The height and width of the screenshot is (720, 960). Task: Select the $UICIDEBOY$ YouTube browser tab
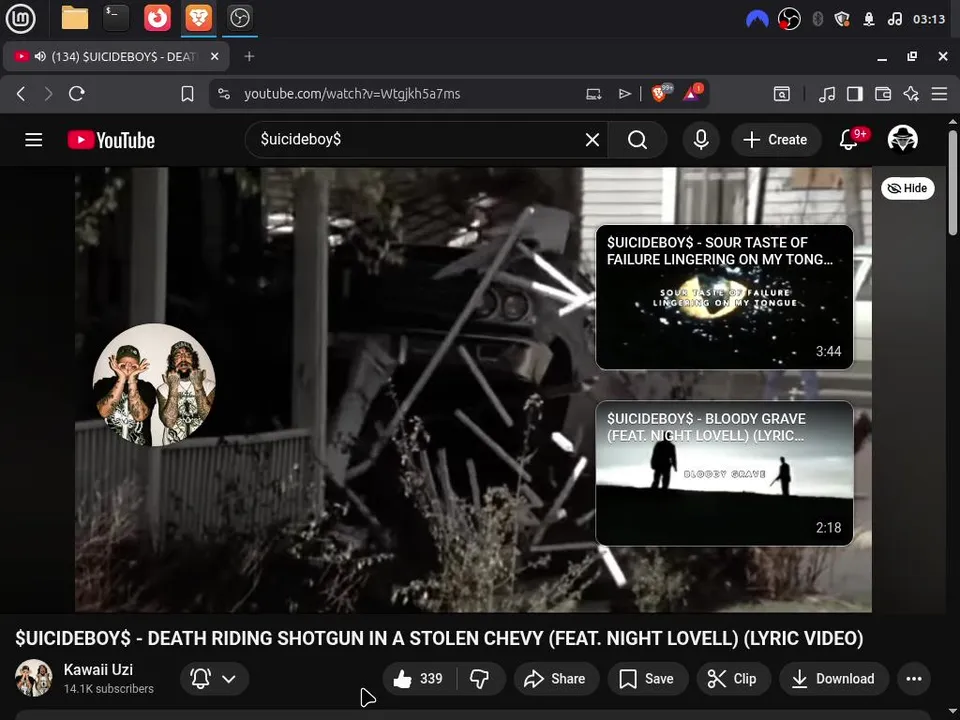tap(116, 56)
